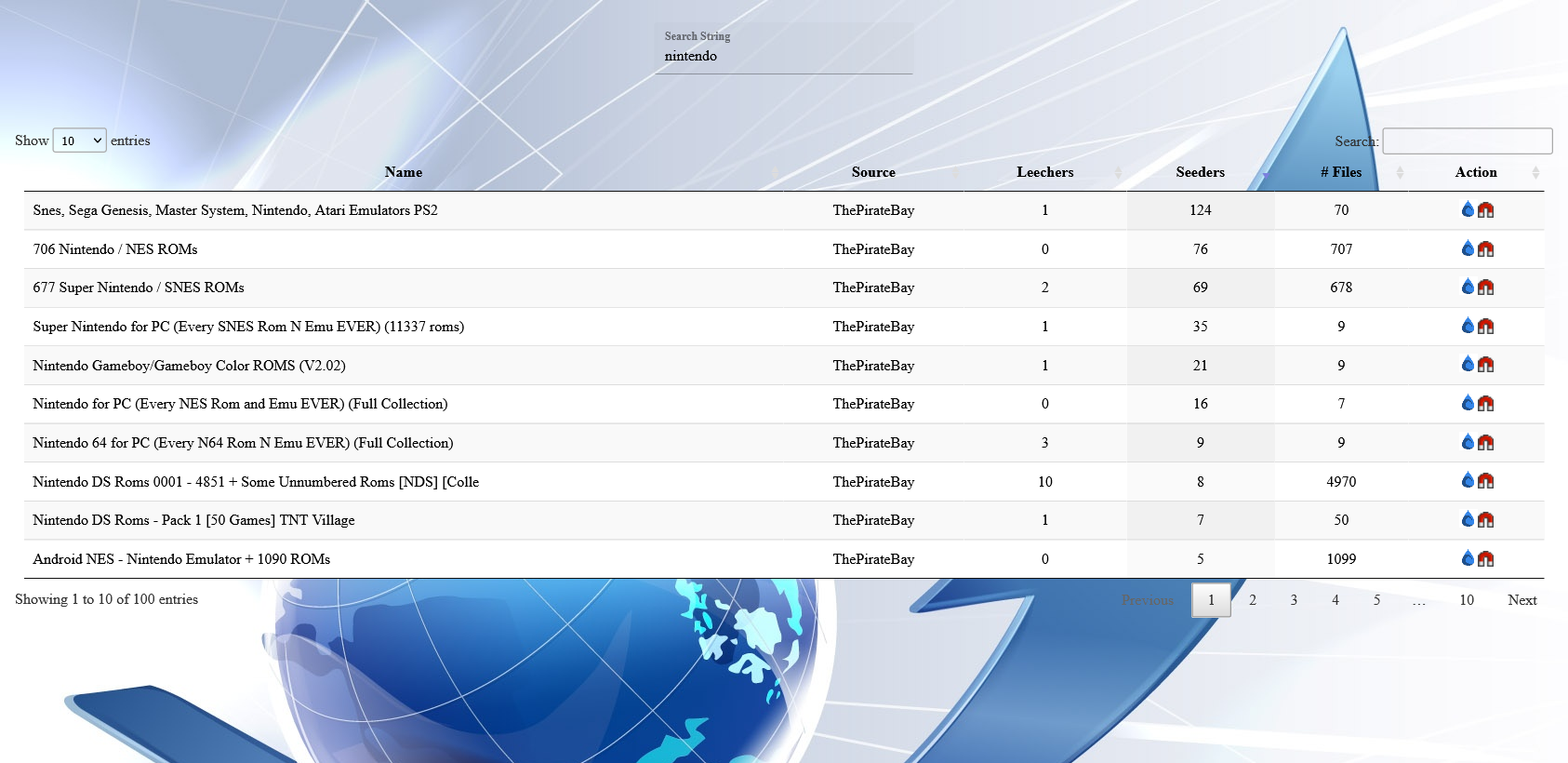Click magnet icon for 677 Super Nintendo / SNES ROMs
This screenshot has height=763, width=1568.
tap(1485, 288)
